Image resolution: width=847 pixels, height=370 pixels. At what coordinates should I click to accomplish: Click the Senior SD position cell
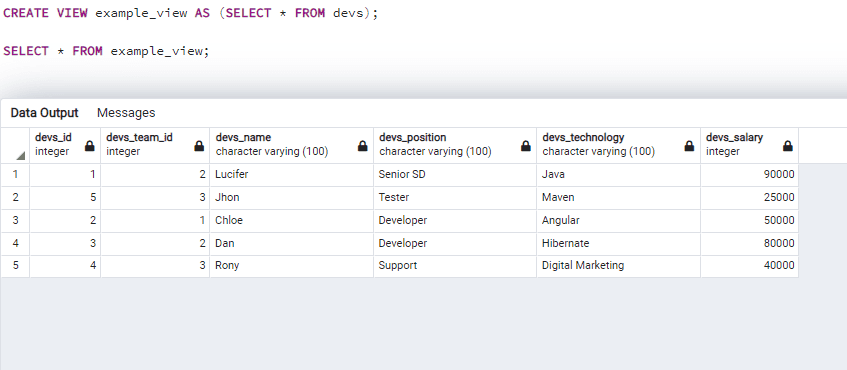(x=455, y=175)
